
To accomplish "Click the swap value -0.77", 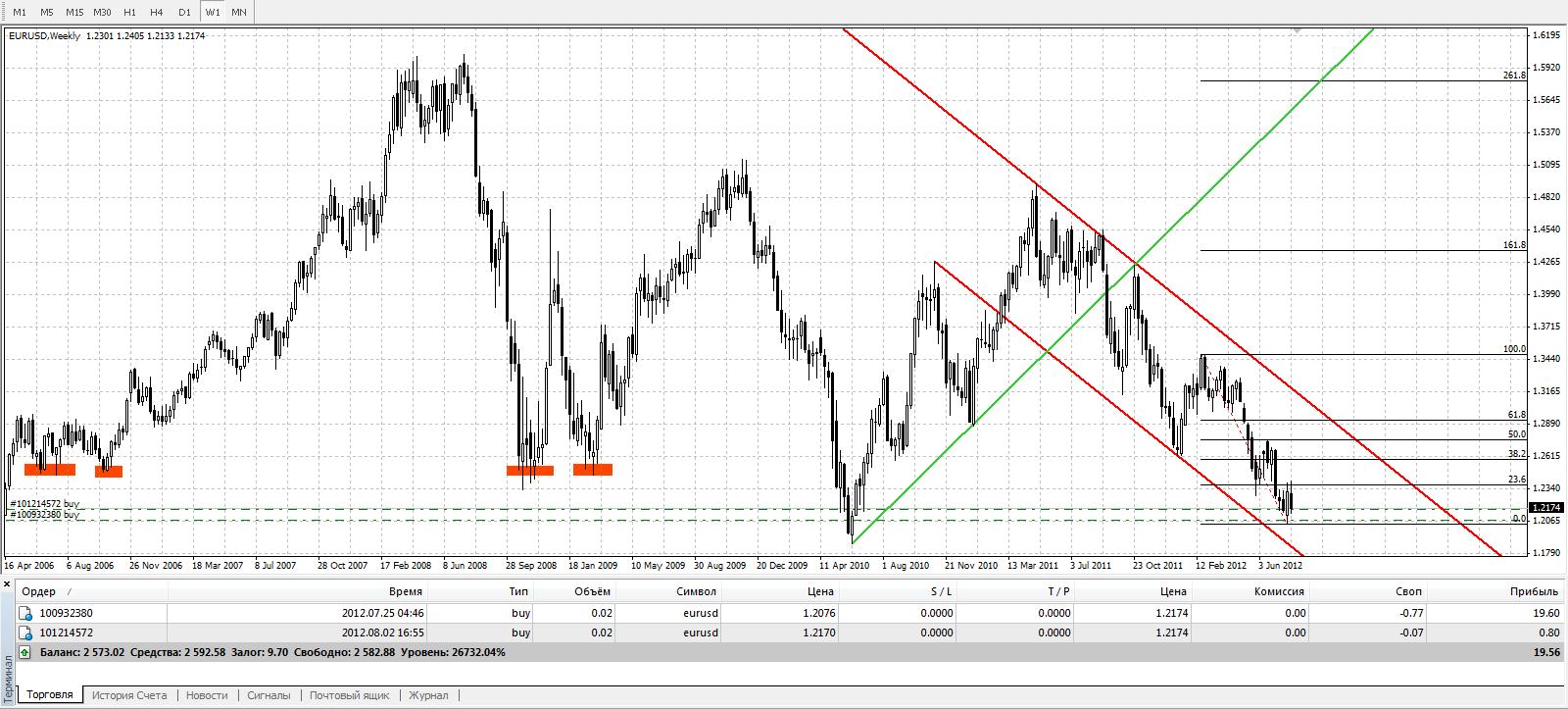I will (x=1411, y=613).
